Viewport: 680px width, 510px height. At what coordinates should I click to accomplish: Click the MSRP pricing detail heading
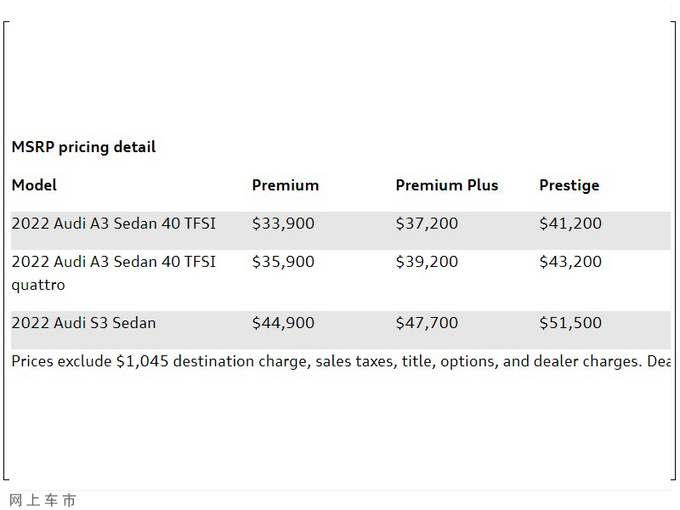[83, 147]
